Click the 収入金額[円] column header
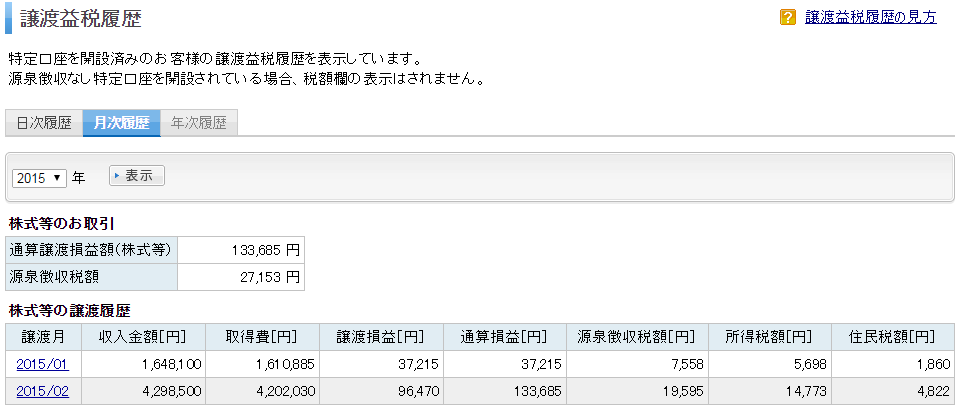Image resolution: width=957 pixels, height=408 pixels. [x=142, y=337]
